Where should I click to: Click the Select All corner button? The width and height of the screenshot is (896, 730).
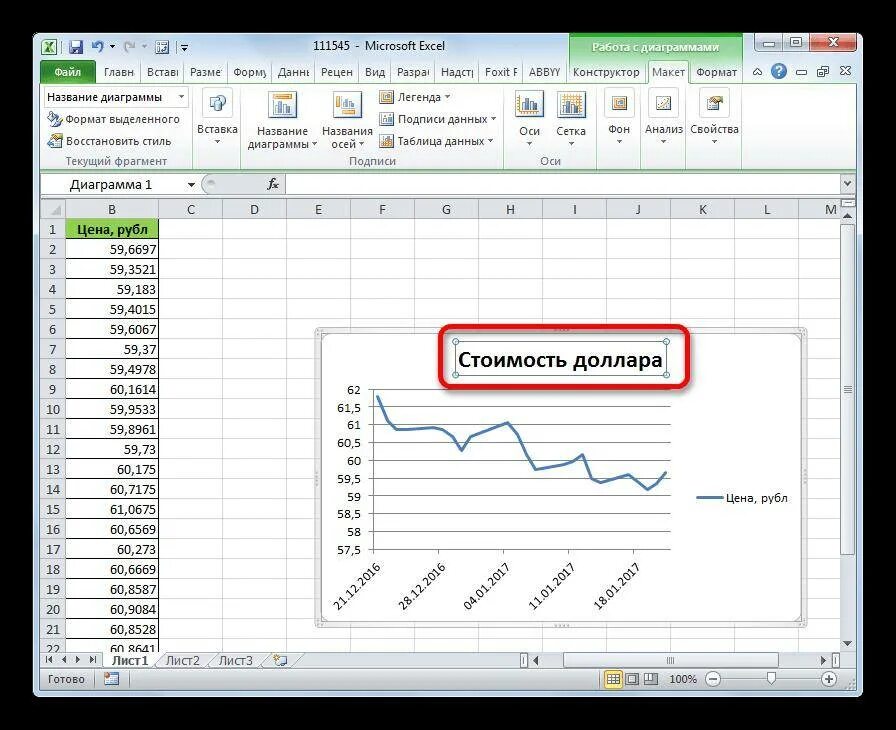click(53, 210)
